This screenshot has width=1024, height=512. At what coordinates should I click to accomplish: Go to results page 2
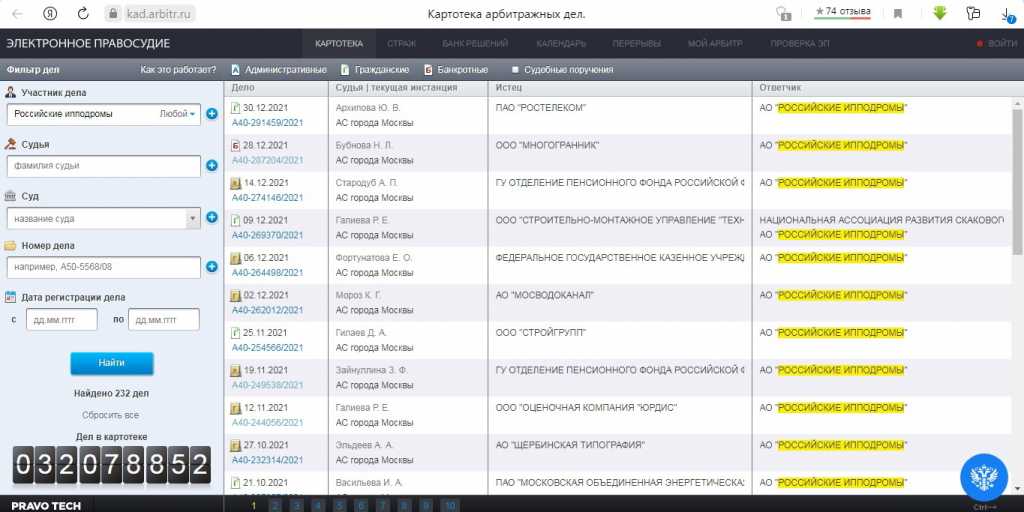point(275,505)
